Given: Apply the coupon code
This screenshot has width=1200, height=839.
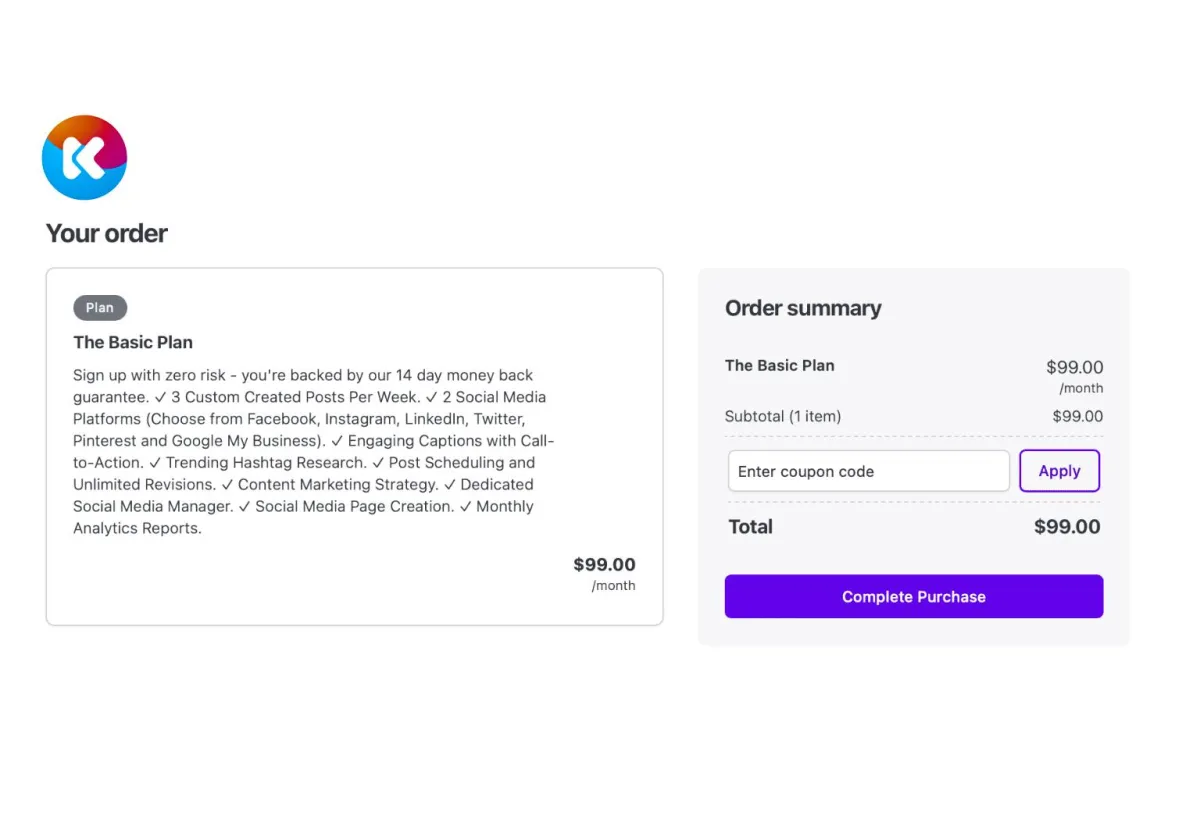Looking at the screenshot, I should tap(1059, 471).
